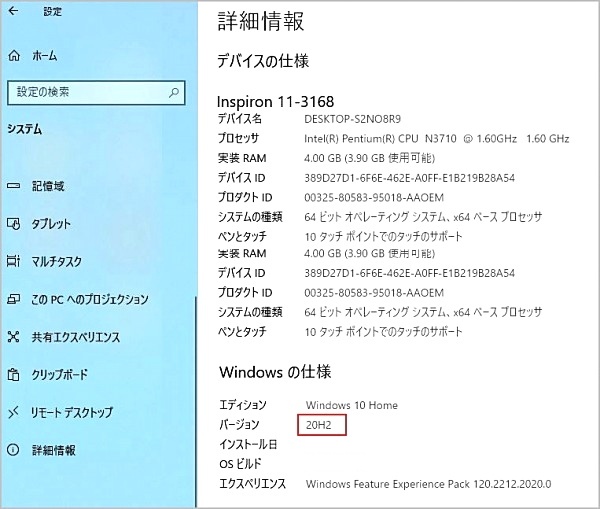Click the システム section heading

(x=25, y=129)
